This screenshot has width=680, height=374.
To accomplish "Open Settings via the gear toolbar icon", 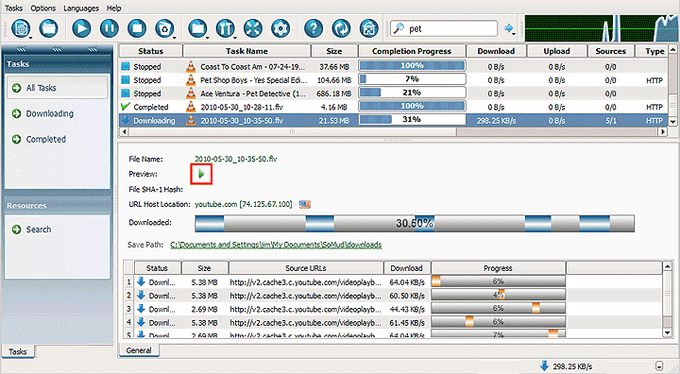I will (x=281, y=29).
